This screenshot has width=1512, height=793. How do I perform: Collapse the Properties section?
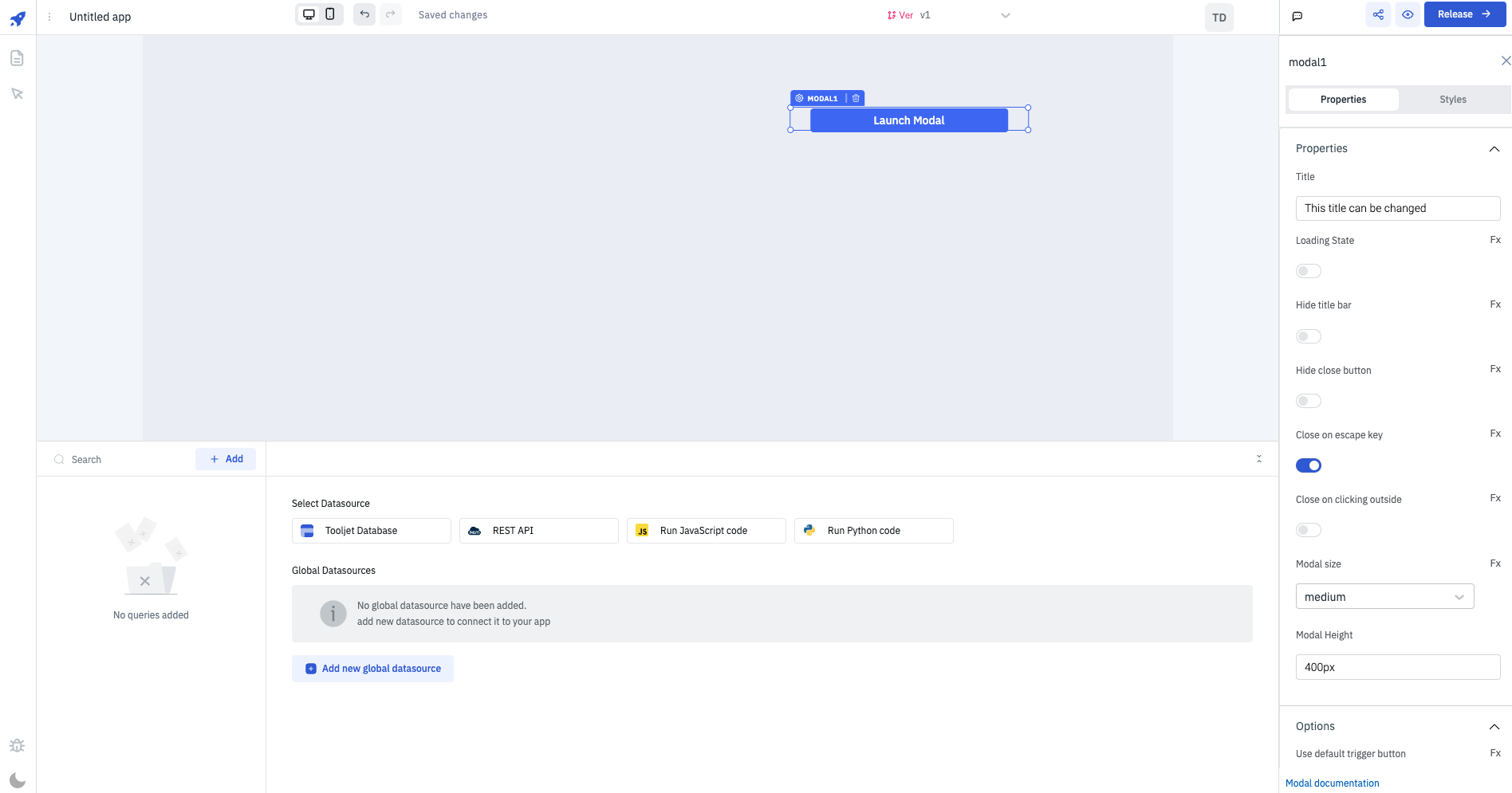(x=1494, y=149)
